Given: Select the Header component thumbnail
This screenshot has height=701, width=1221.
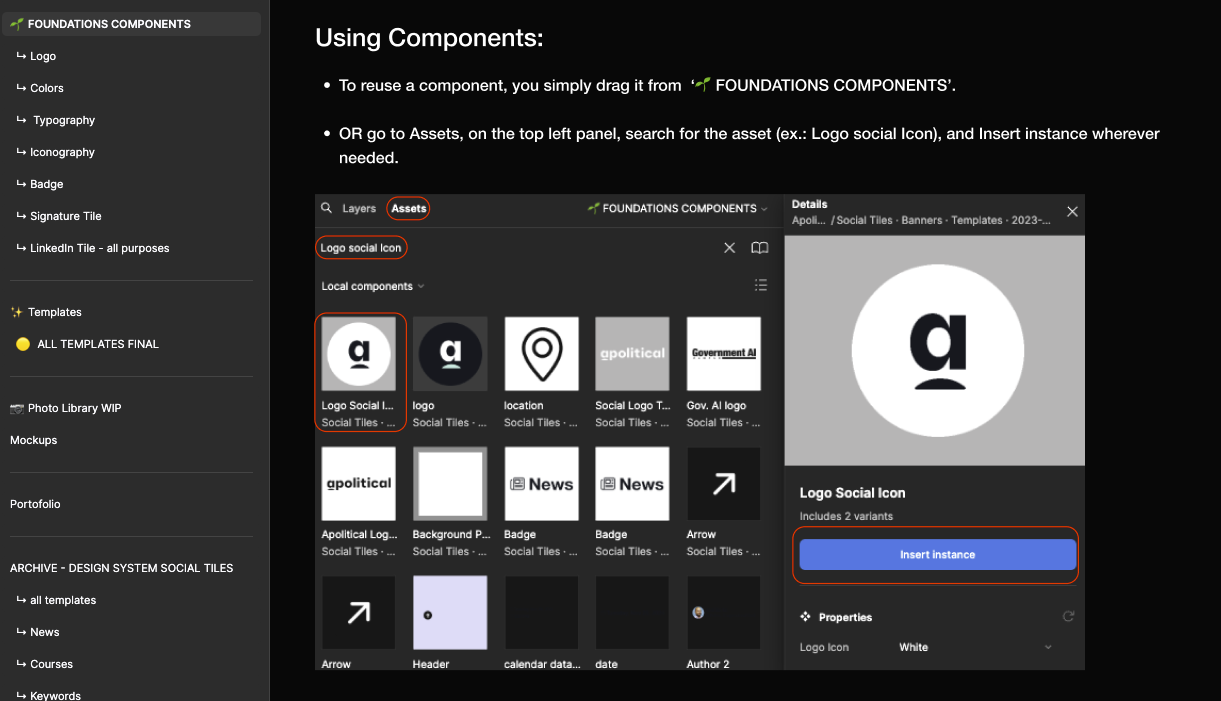Looking at the screenshot, I should (x=450, y=613).
